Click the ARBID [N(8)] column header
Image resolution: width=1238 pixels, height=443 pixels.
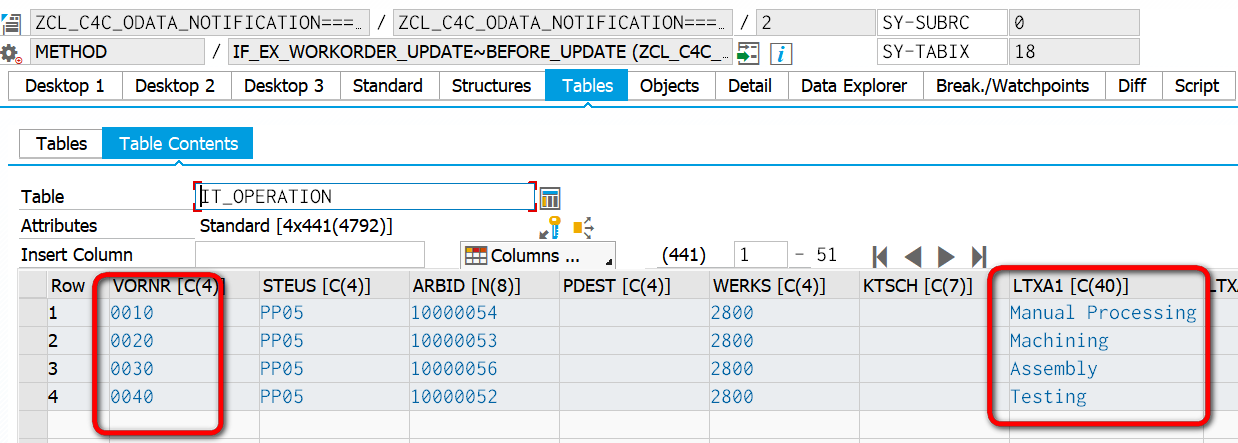pos(484,286)
